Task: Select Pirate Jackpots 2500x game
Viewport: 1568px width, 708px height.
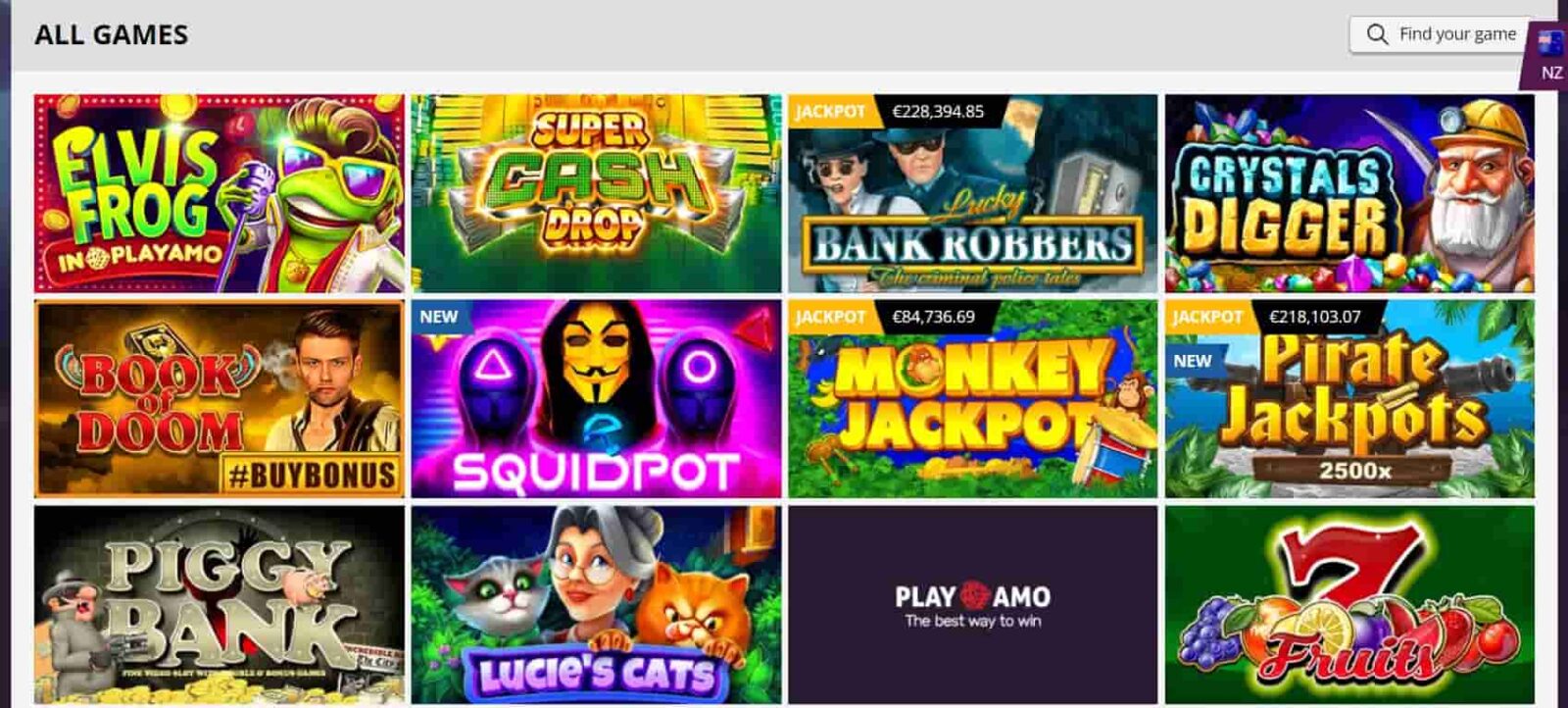Action: [1349, 399]
